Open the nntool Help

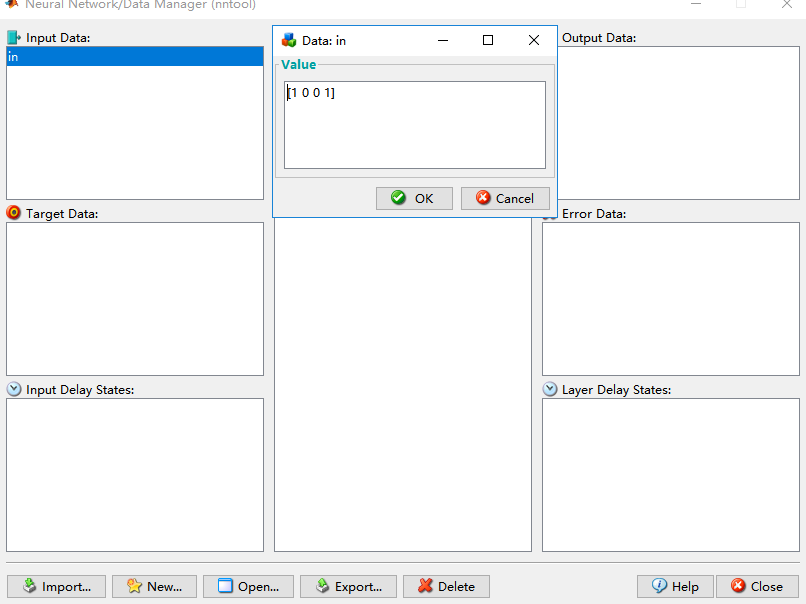click(x=675, y=586)
